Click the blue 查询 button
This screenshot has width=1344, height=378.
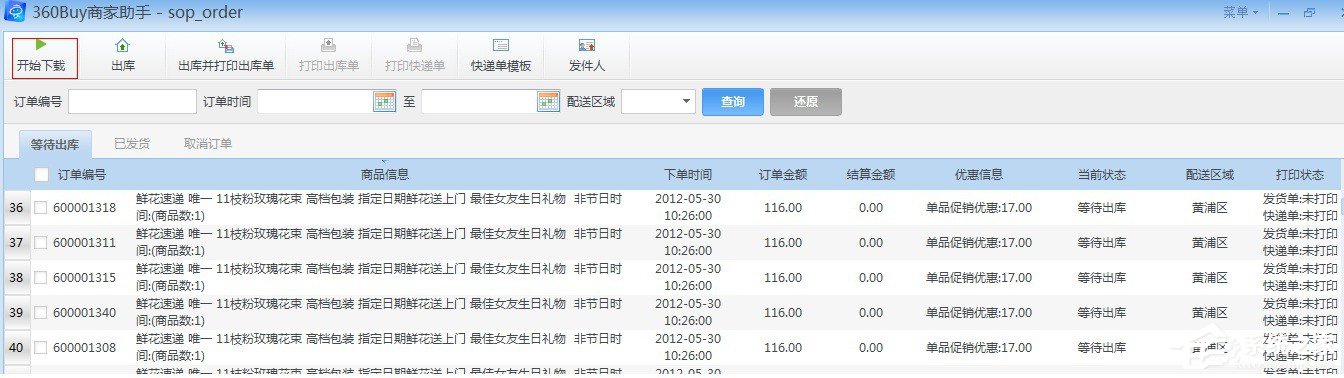[733, 102]
